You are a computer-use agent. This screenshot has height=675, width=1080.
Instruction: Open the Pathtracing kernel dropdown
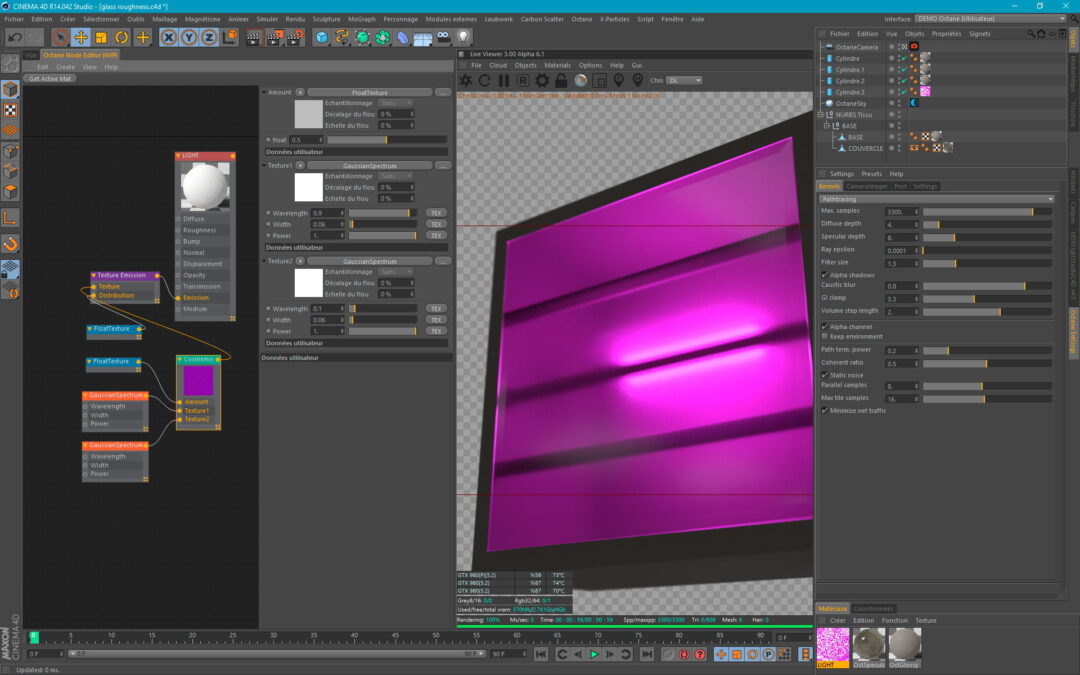pyautogui.click(x=936, y=199)
